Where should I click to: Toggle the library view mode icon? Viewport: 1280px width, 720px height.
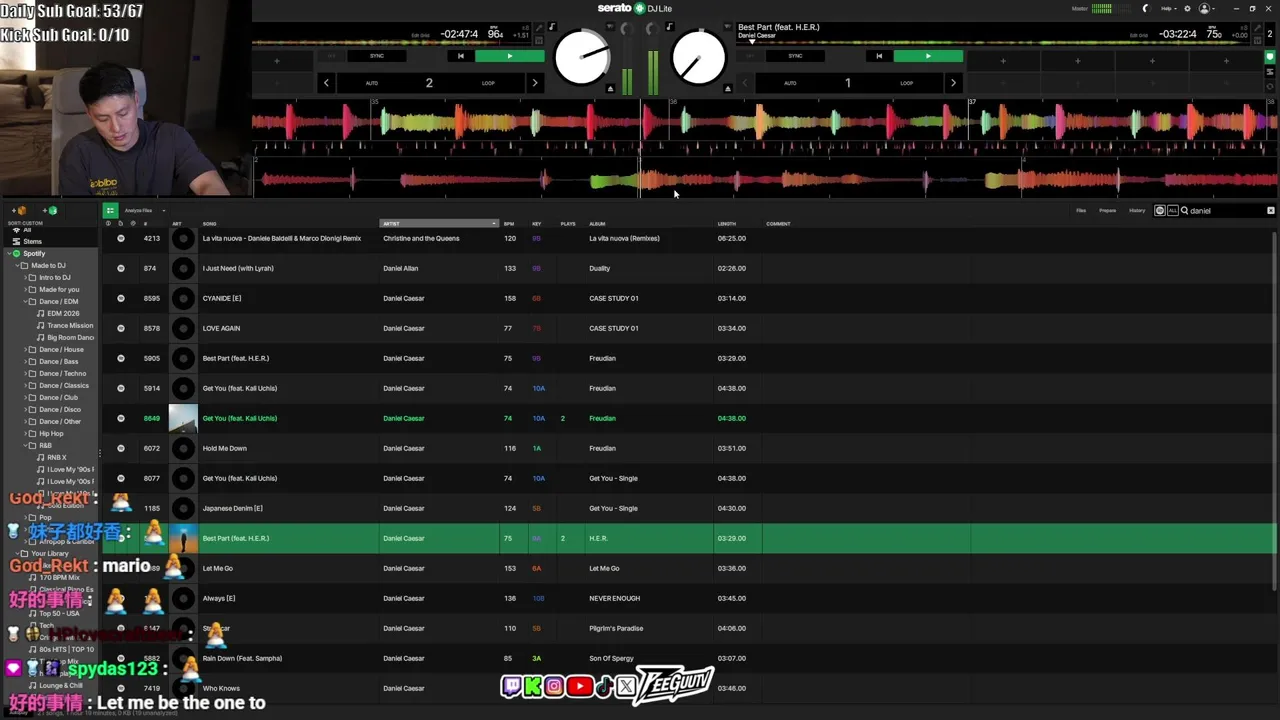[110, 211]
